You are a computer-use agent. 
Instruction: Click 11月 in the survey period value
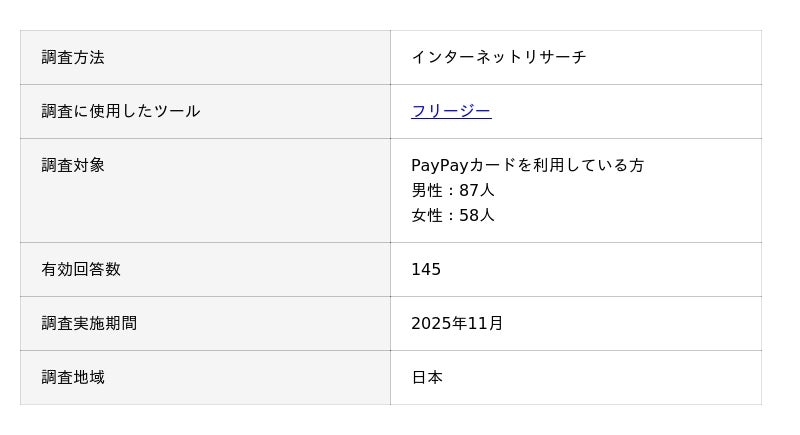[x=488, y=324]
